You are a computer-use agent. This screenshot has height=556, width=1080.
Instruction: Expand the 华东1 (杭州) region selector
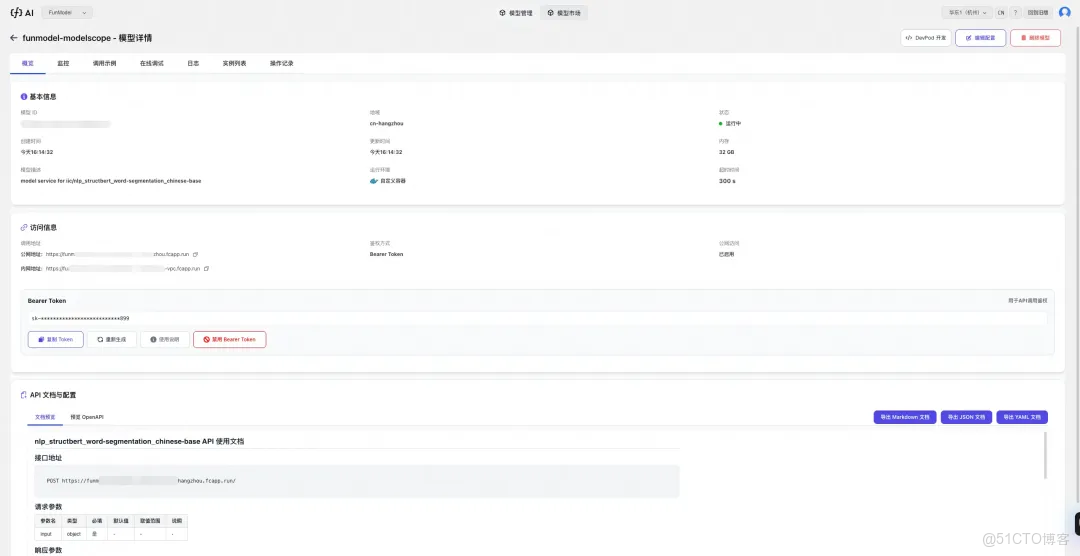[967, 12]
